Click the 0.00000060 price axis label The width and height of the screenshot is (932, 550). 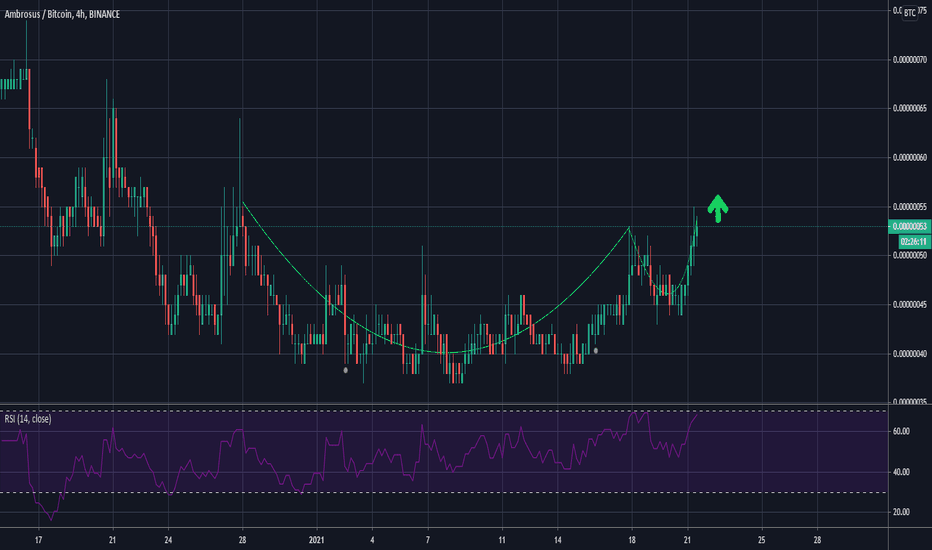coord(909,158)
